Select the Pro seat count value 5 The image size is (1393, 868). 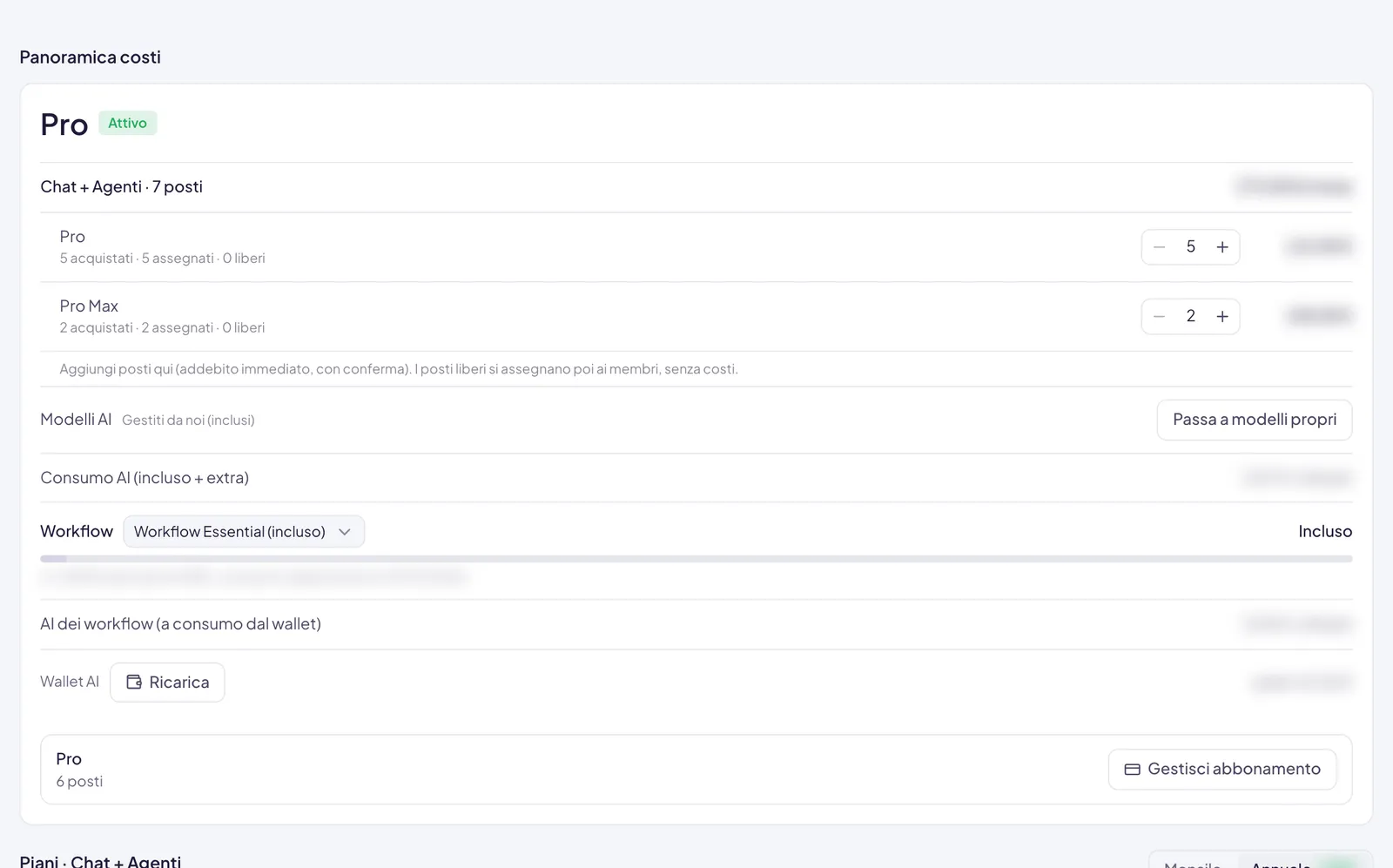(x=1191, y=247)
